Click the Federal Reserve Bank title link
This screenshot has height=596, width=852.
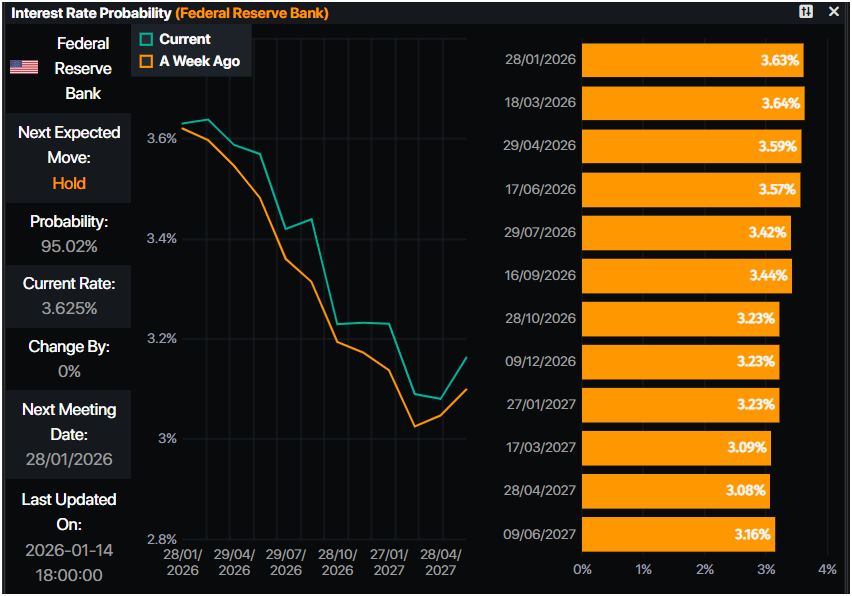coord(251,13)
